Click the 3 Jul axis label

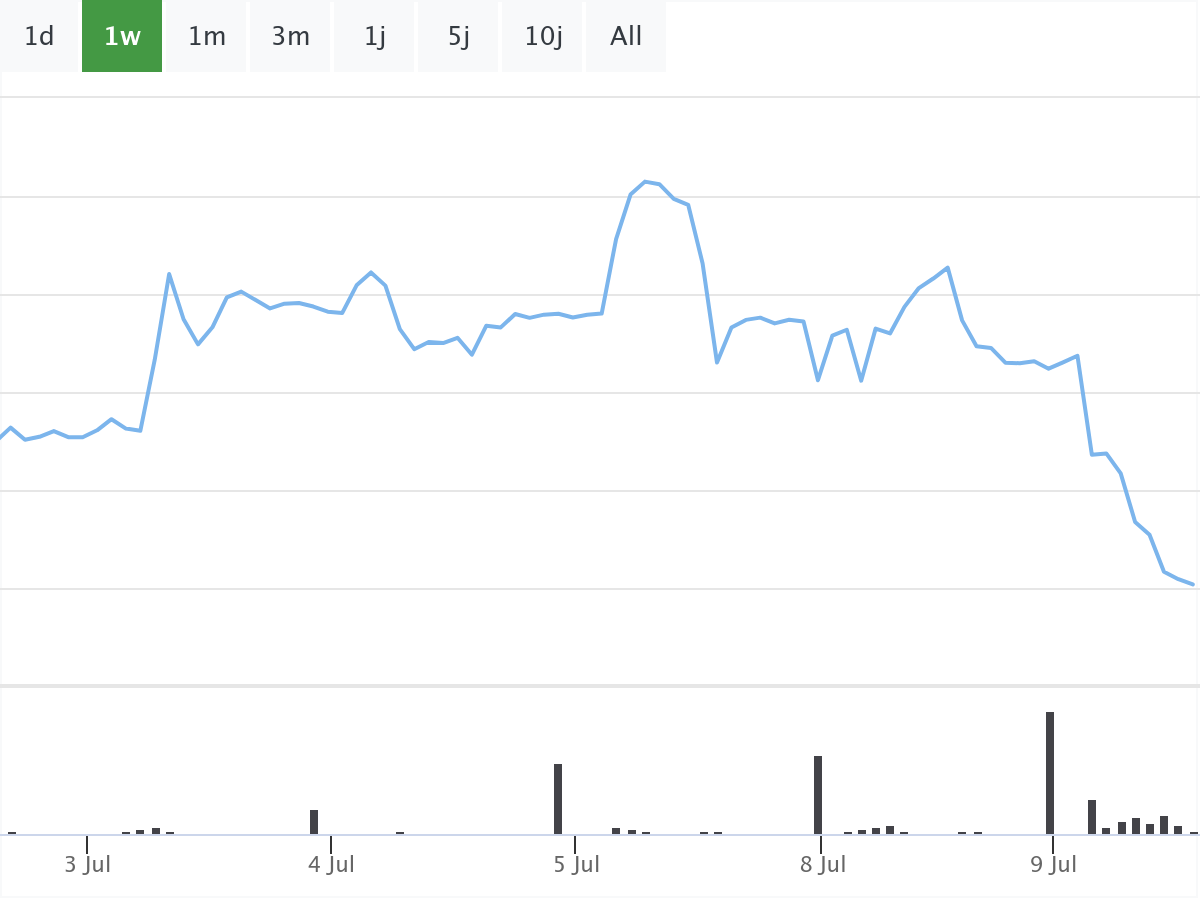tap(87, 865)
